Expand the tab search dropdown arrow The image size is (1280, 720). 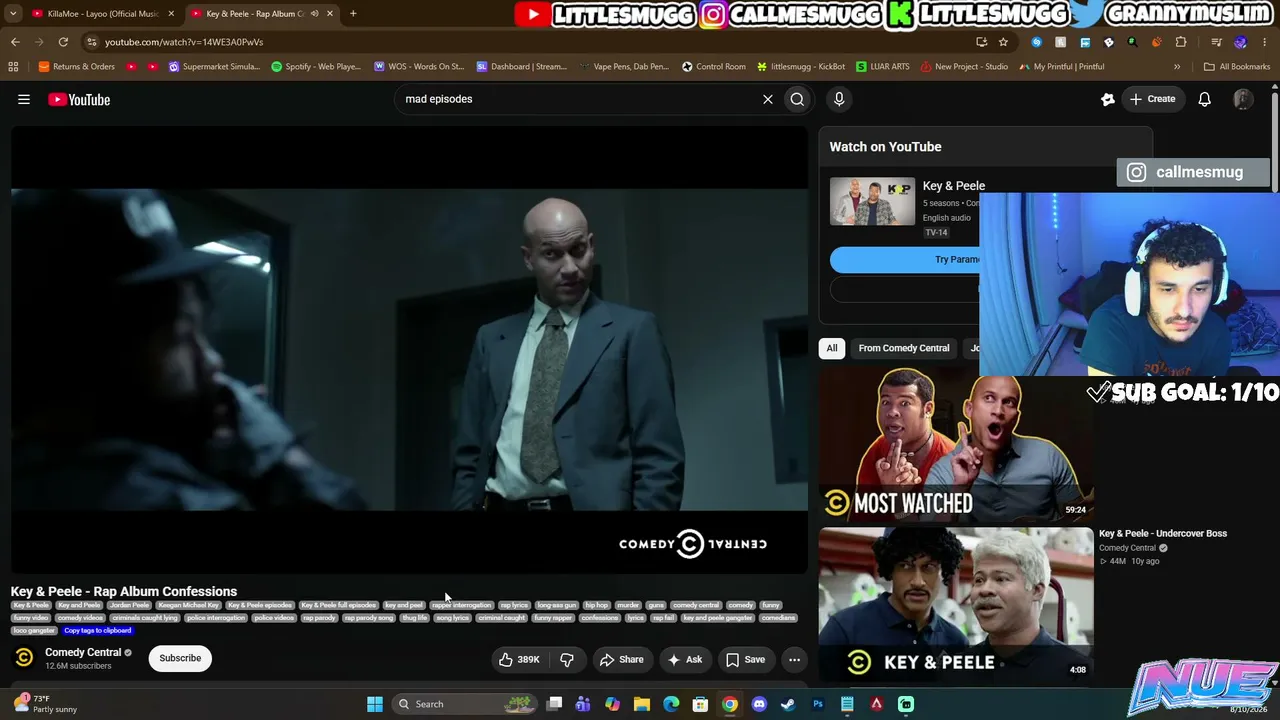[x=13, y=14]
